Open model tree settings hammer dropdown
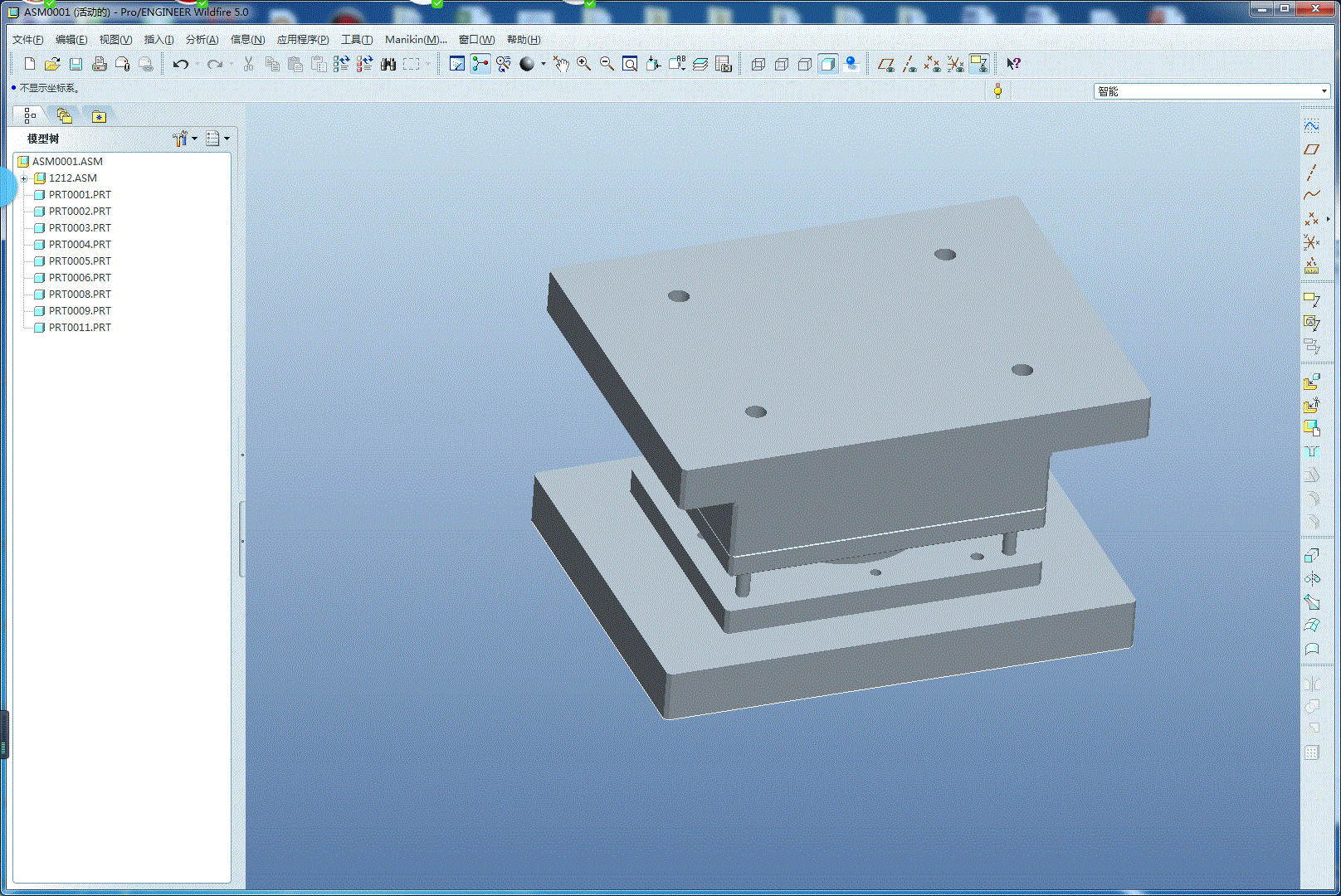This screenshot has width=1341, height=896. tap(184, 139)
